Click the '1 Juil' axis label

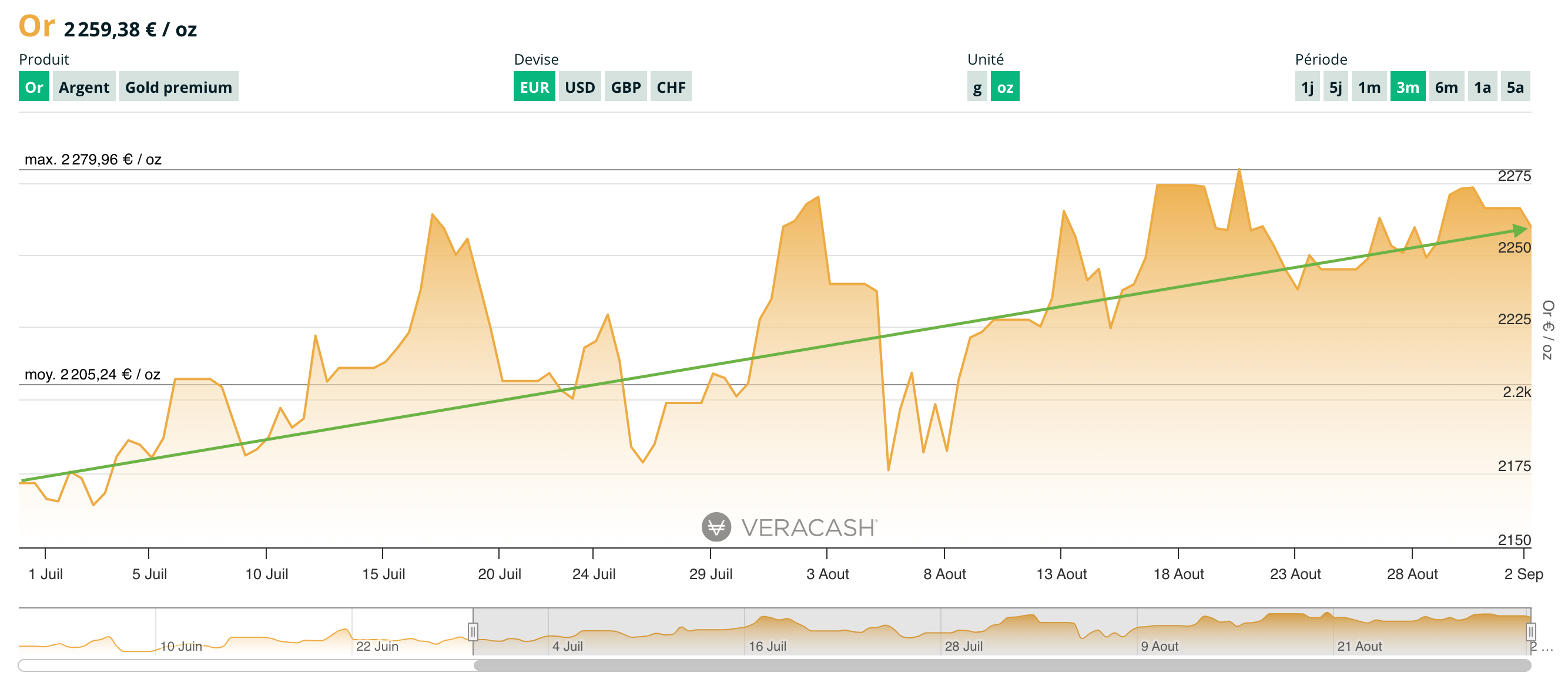pyautogui.click(x=46, y=573)
